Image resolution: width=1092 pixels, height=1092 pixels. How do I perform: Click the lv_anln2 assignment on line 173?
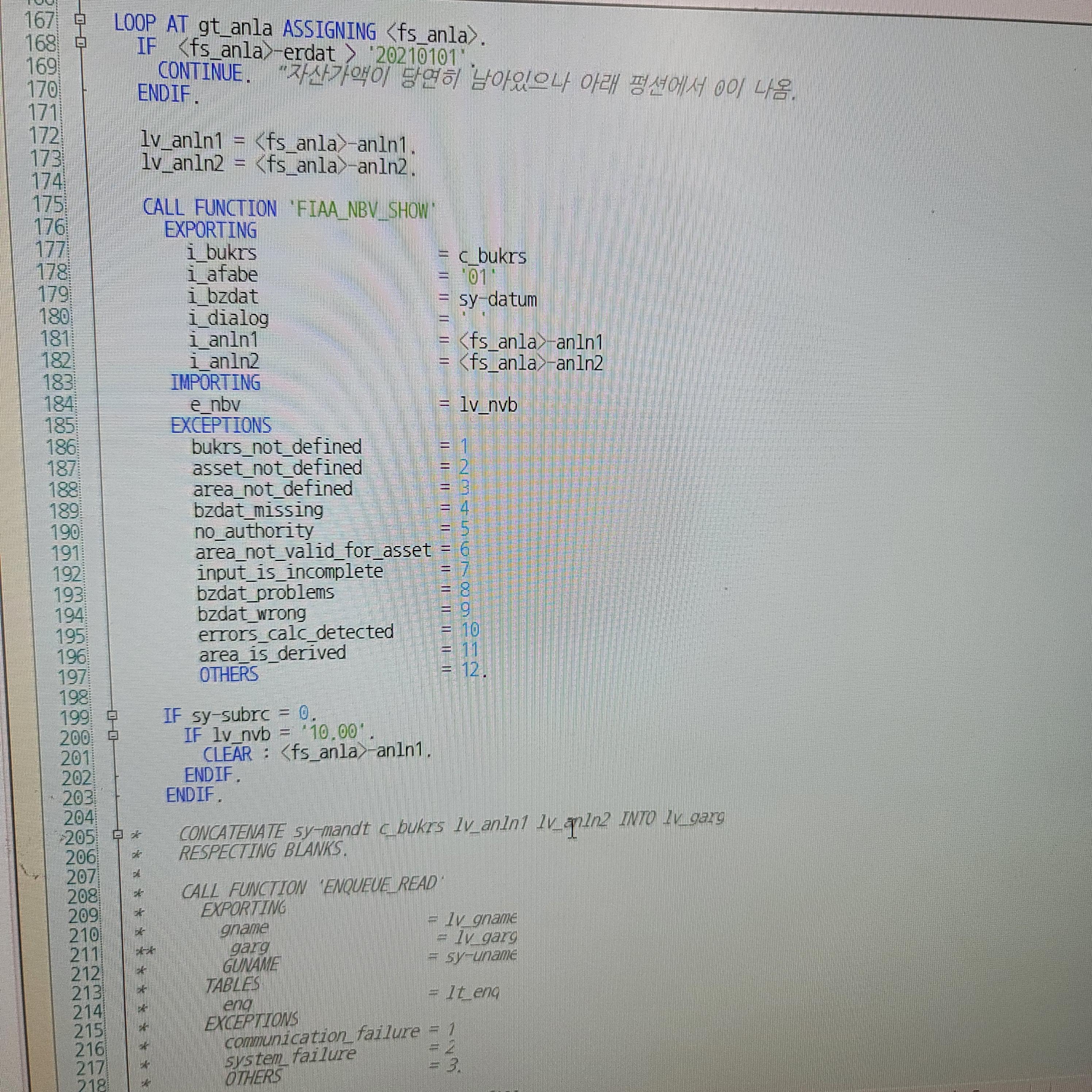click(x=278, y=165)
